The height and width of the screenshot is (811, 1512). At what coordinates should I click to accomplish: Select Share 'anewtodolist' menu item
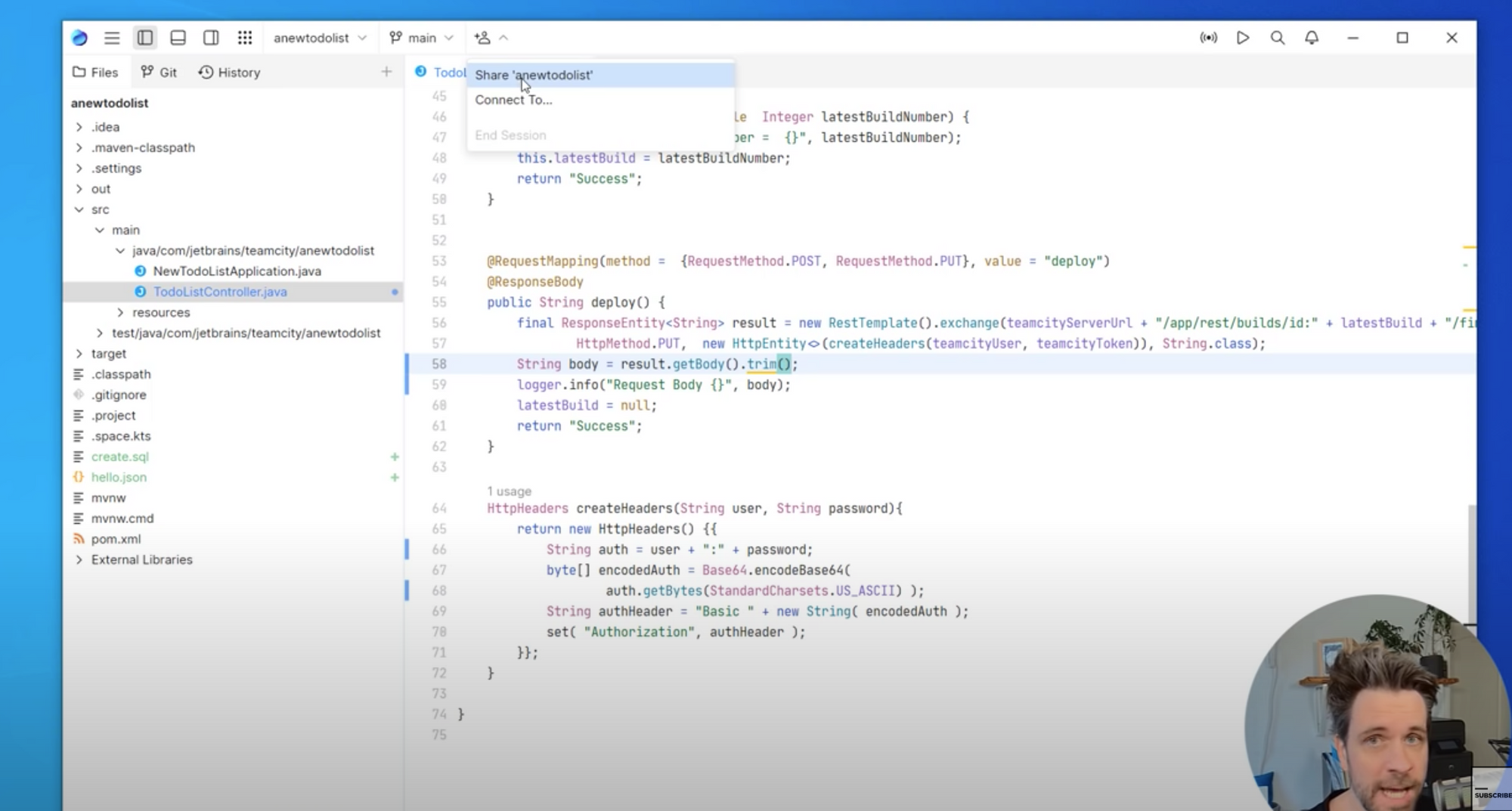pyautogui.click(x=600, y=75)
